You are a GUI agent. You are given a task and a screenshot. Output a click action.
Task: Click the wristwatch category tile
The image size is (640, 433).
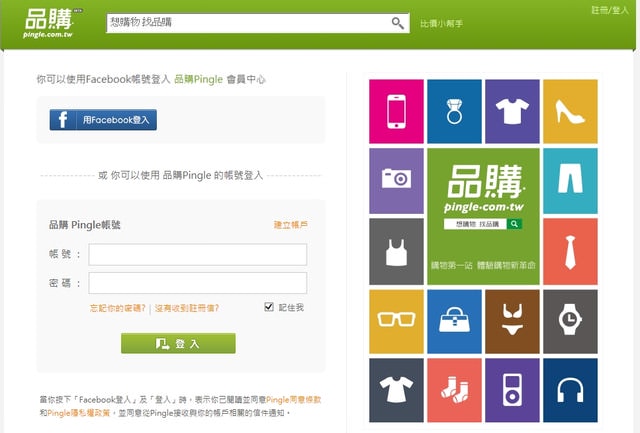pos(570,319)
